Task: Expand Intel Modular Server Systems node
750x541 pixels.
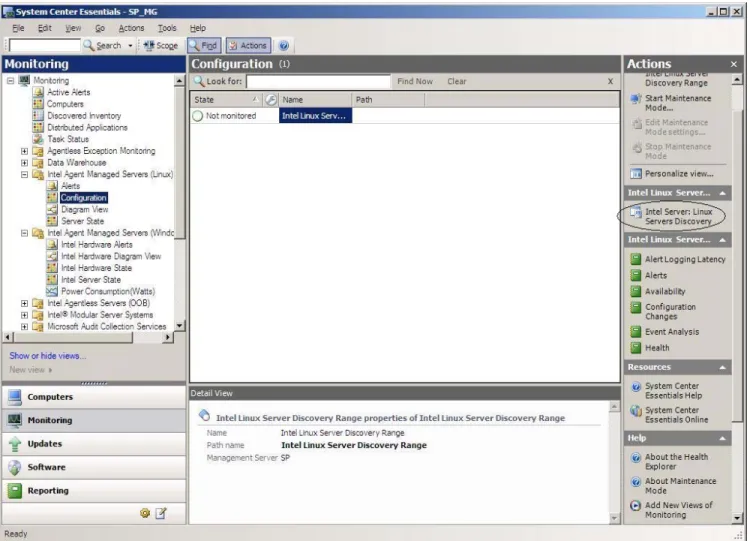Action: [24, 315]
